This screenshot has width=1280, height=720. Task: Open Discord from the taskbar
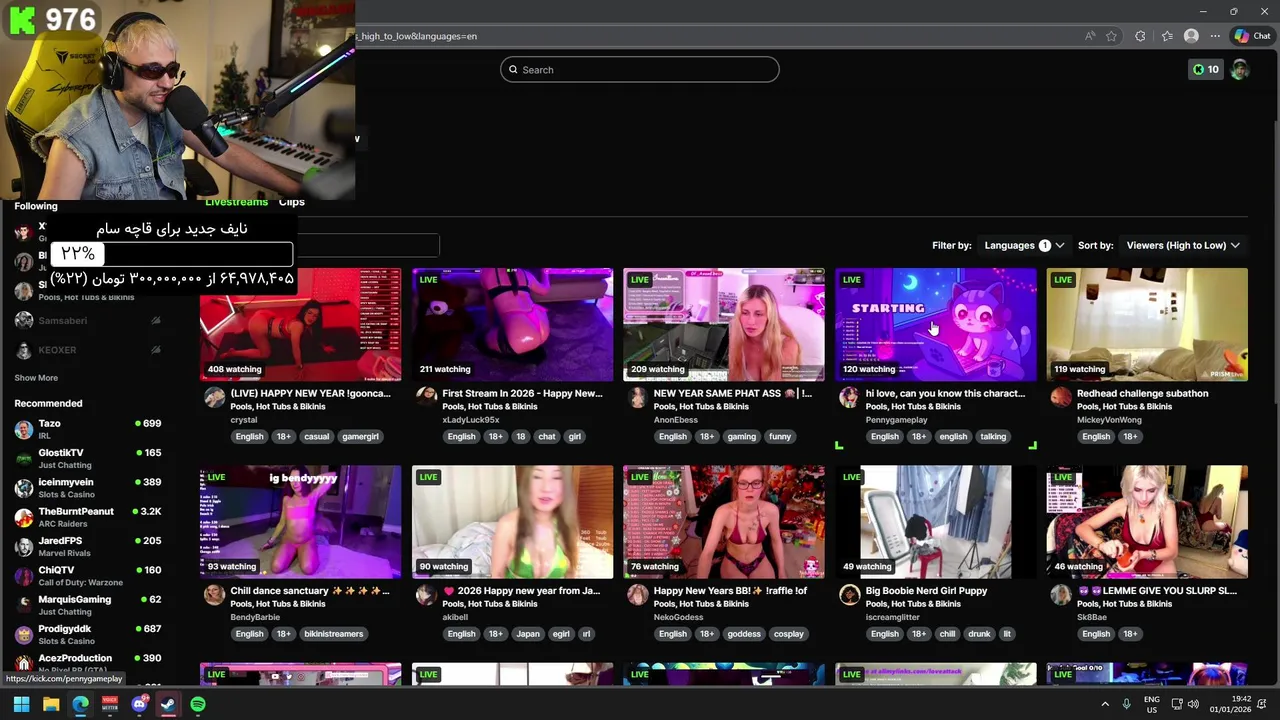[139, 704]
